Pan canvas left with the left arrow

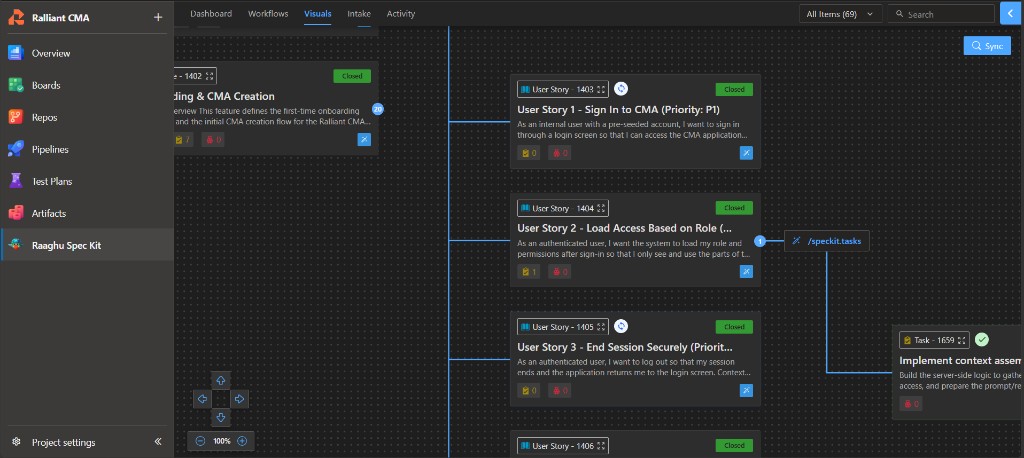pos(202,399)
